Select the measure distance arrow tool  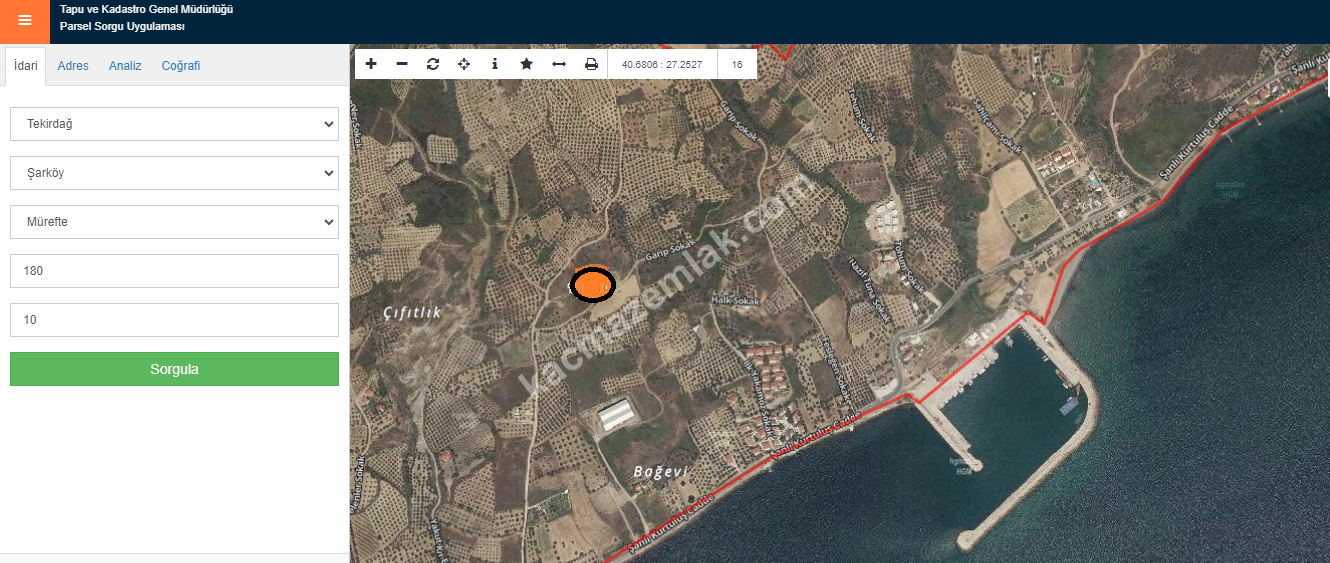[x=559, y=64]
